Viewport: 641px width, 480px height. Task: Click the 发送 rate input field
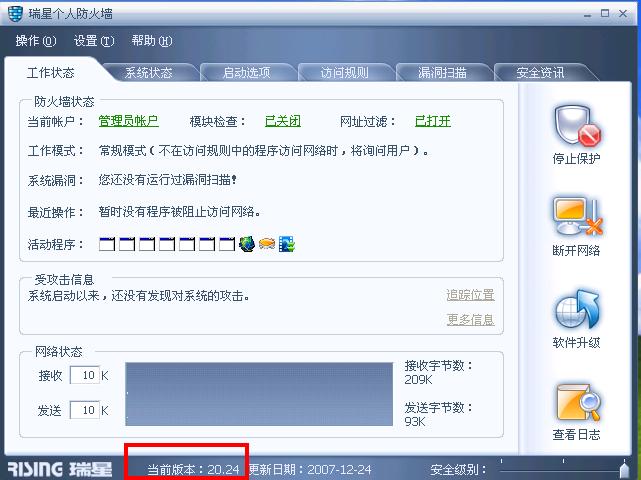pos(85,410)
